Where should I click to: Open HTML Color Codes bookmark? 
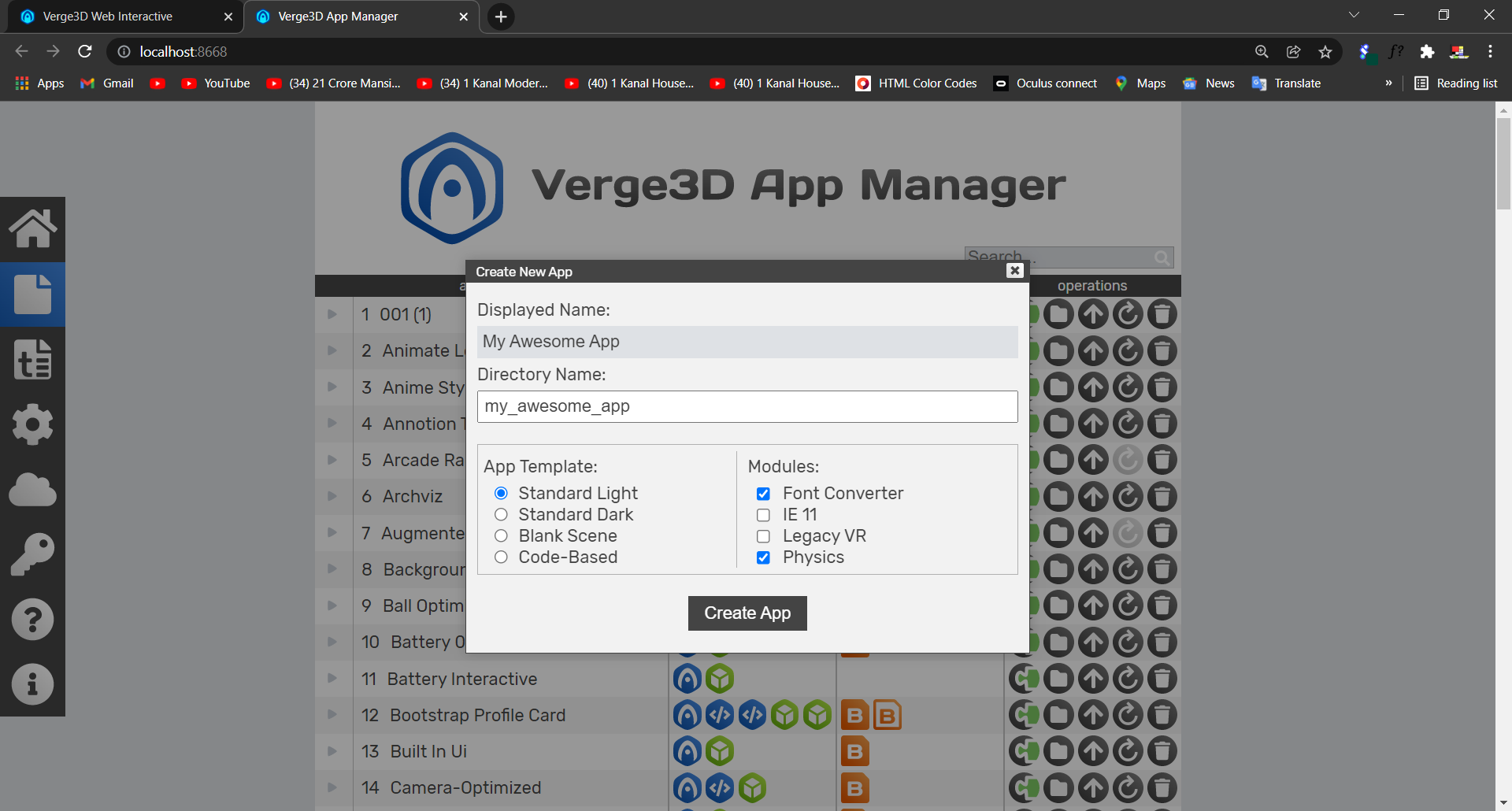coord(916,83)
